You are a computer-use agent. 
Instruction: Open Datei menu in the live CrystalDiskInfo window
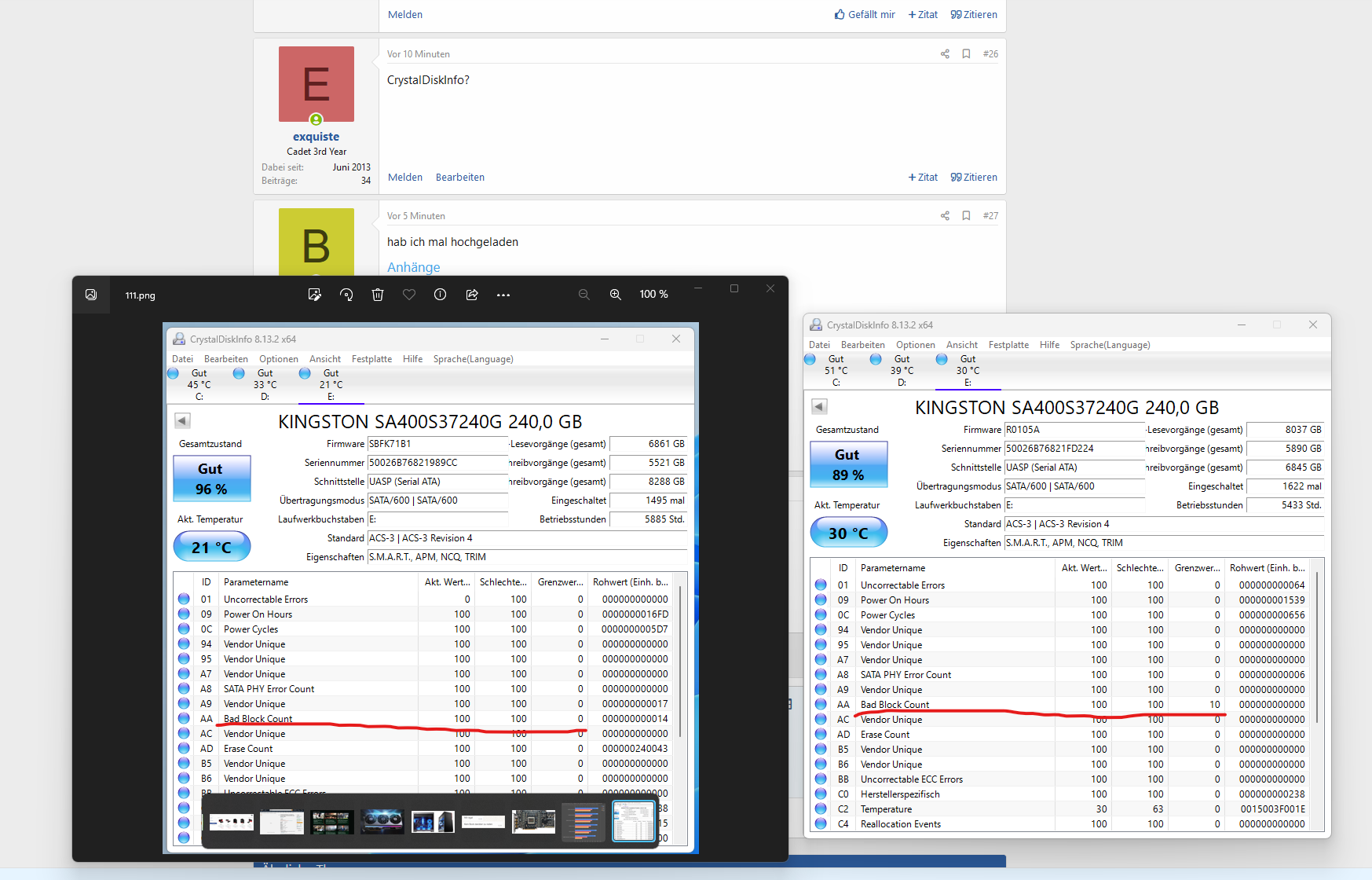coord(819,345)
